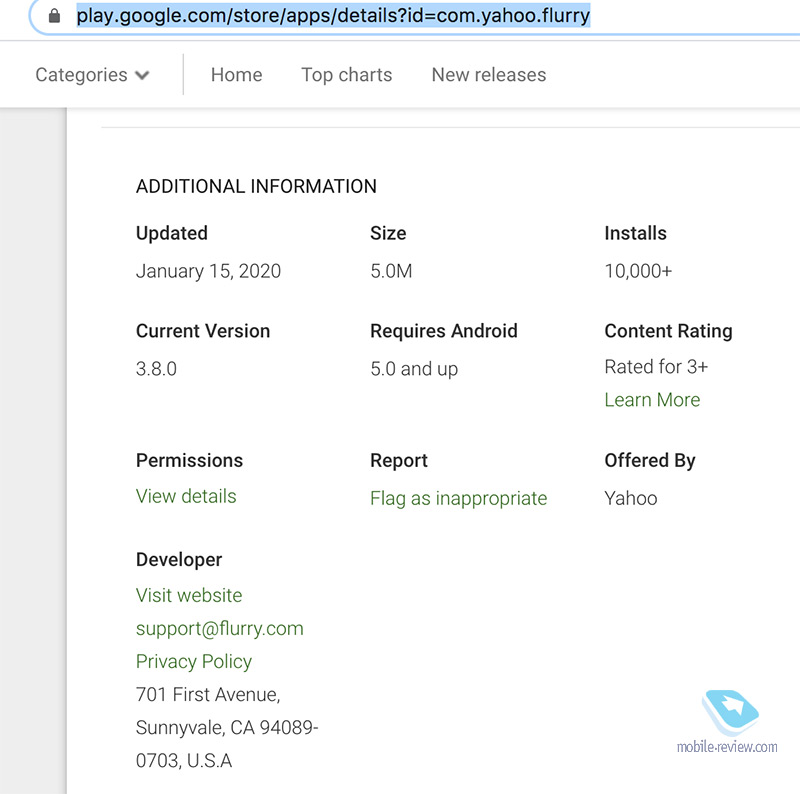This screenshot has height=794, width=800.
Task: Select the Rated for 3+ text
Action: click(656, 366)
